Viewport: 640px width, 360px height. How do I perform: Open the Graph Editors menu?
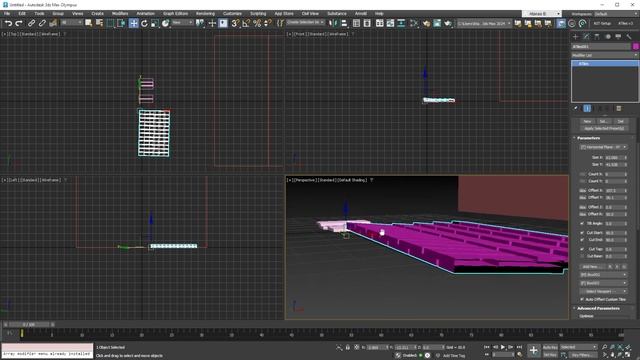(x=176, y=13)
